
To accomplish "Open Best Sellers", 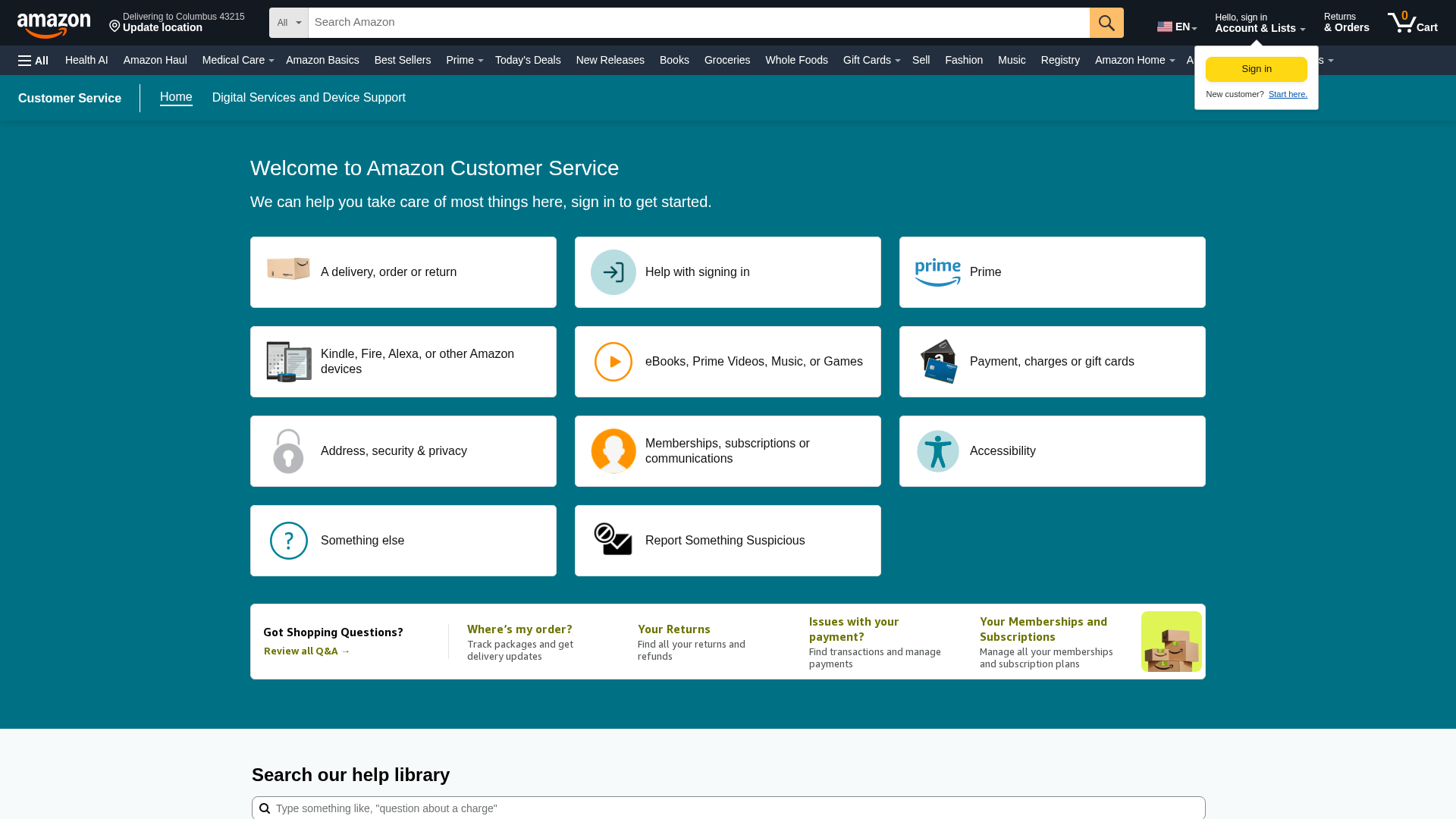I will pos(403,60).
